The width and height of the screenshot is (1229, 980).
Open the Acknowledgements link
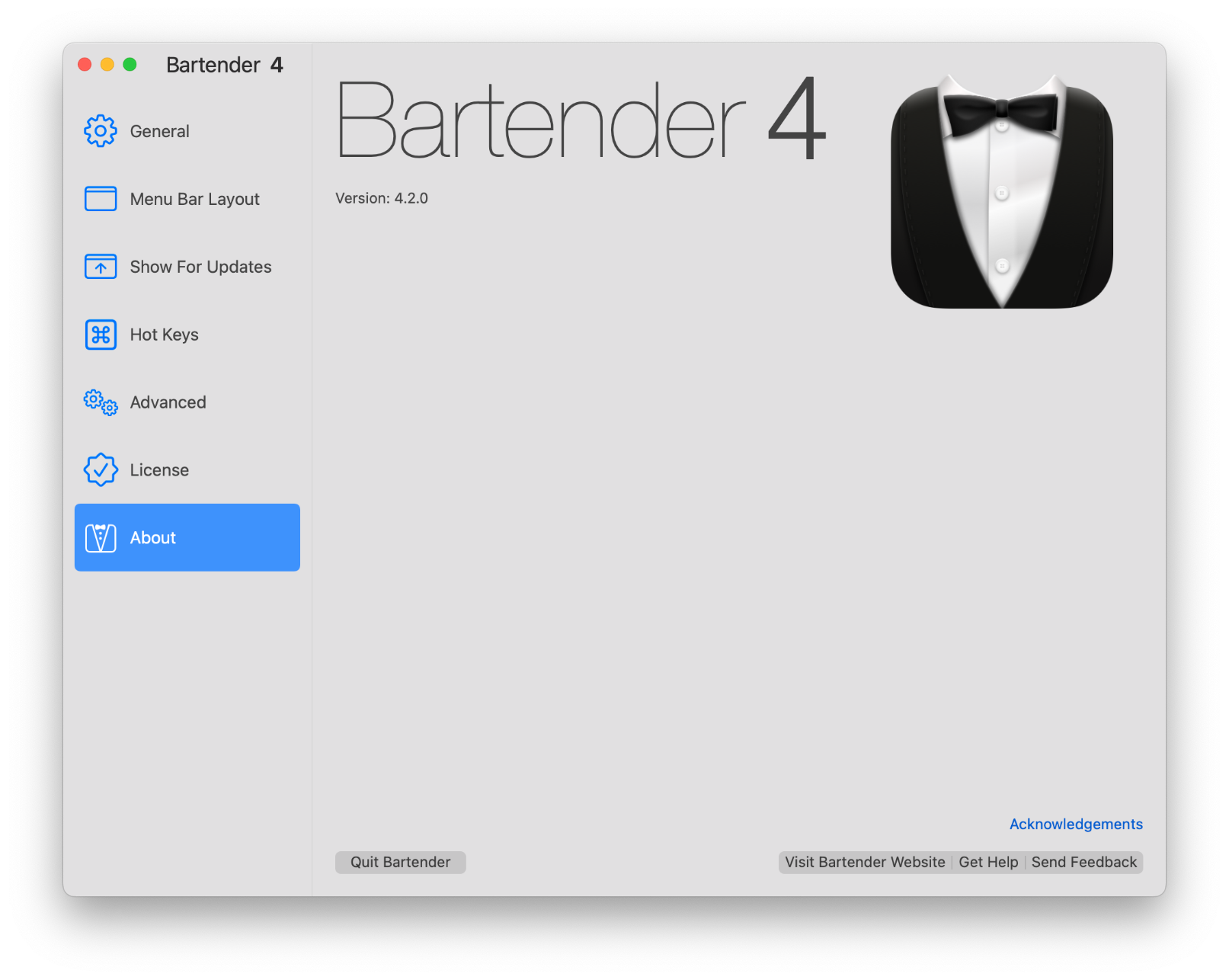tap(1076, 824)
